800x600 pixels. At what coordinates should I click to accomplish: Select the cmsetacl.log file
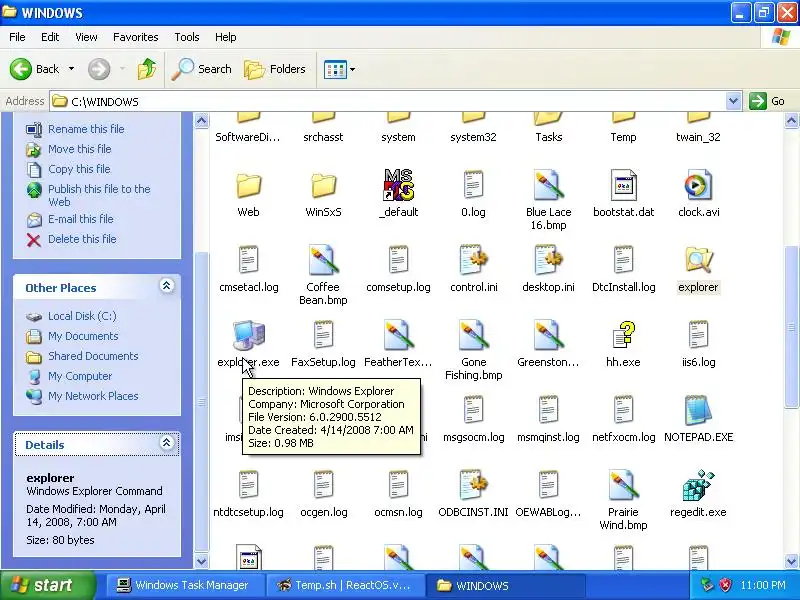[248, 260]
